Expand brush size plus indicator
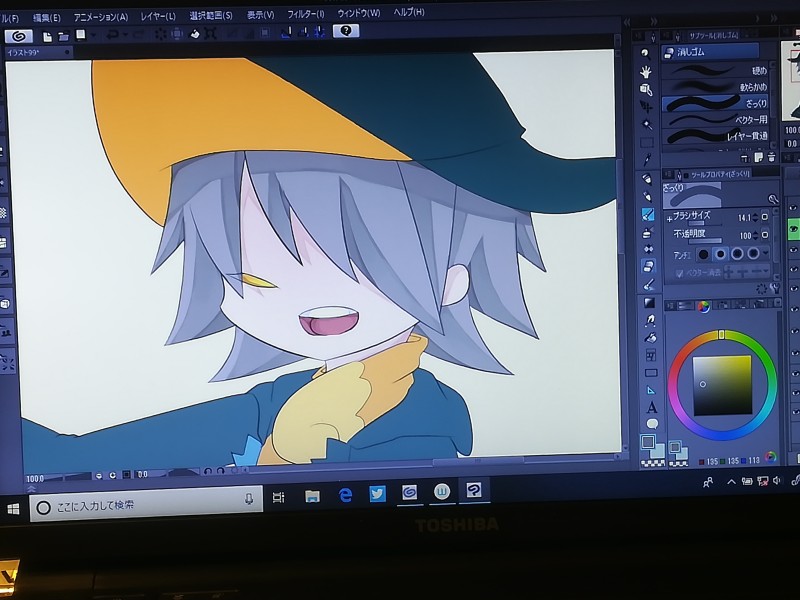 (669, 219)
